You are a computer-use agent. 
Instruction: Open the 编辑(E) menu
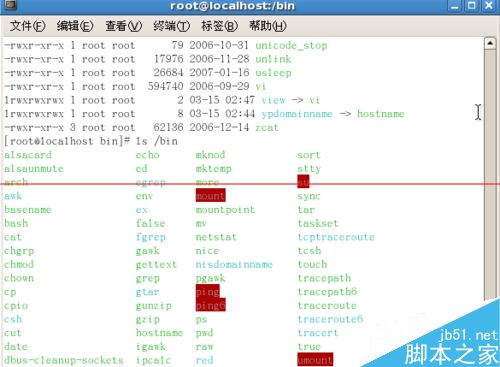[75, 26]
